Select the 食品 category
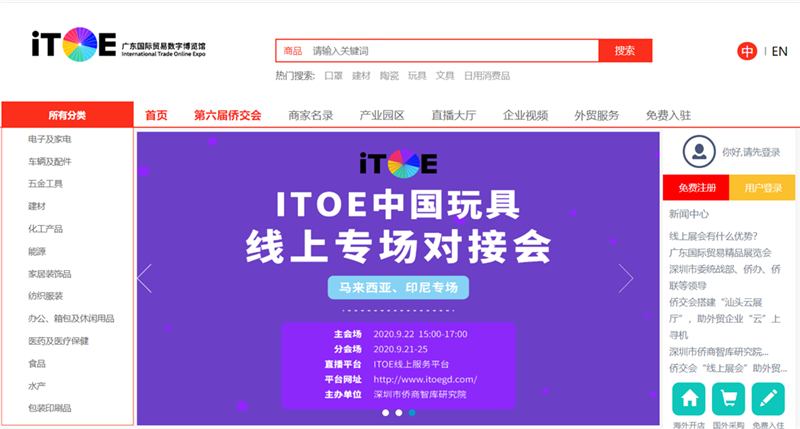This screenshot has width=800, height=429. pyautogui.click(x=37, y=363)
